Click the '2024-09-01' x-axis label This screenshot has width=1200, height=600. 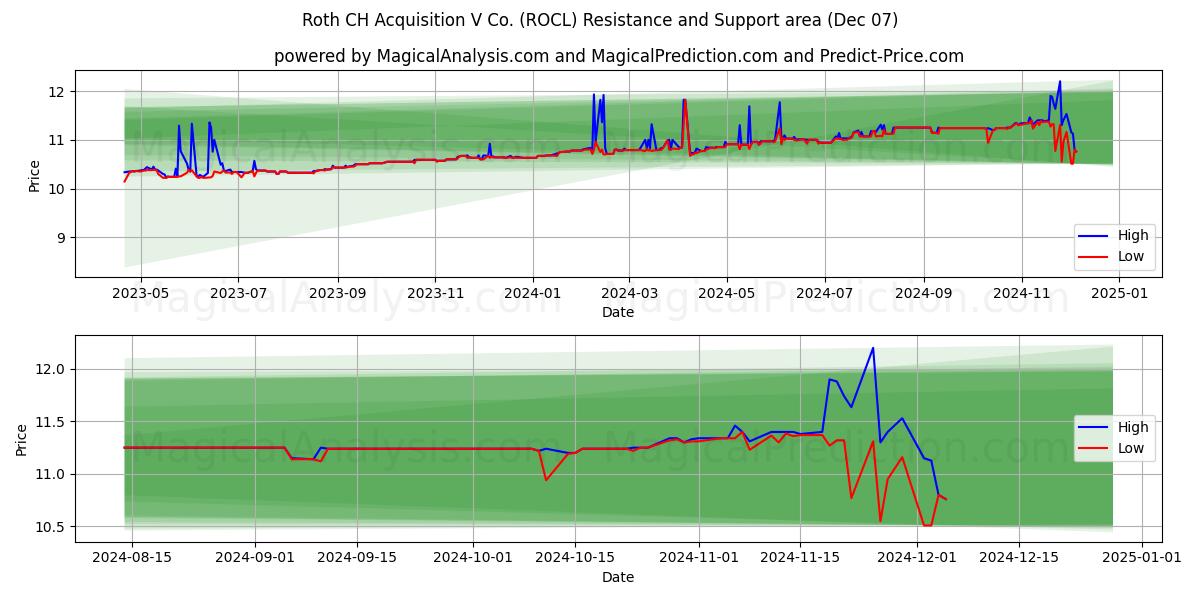point(254,559)
